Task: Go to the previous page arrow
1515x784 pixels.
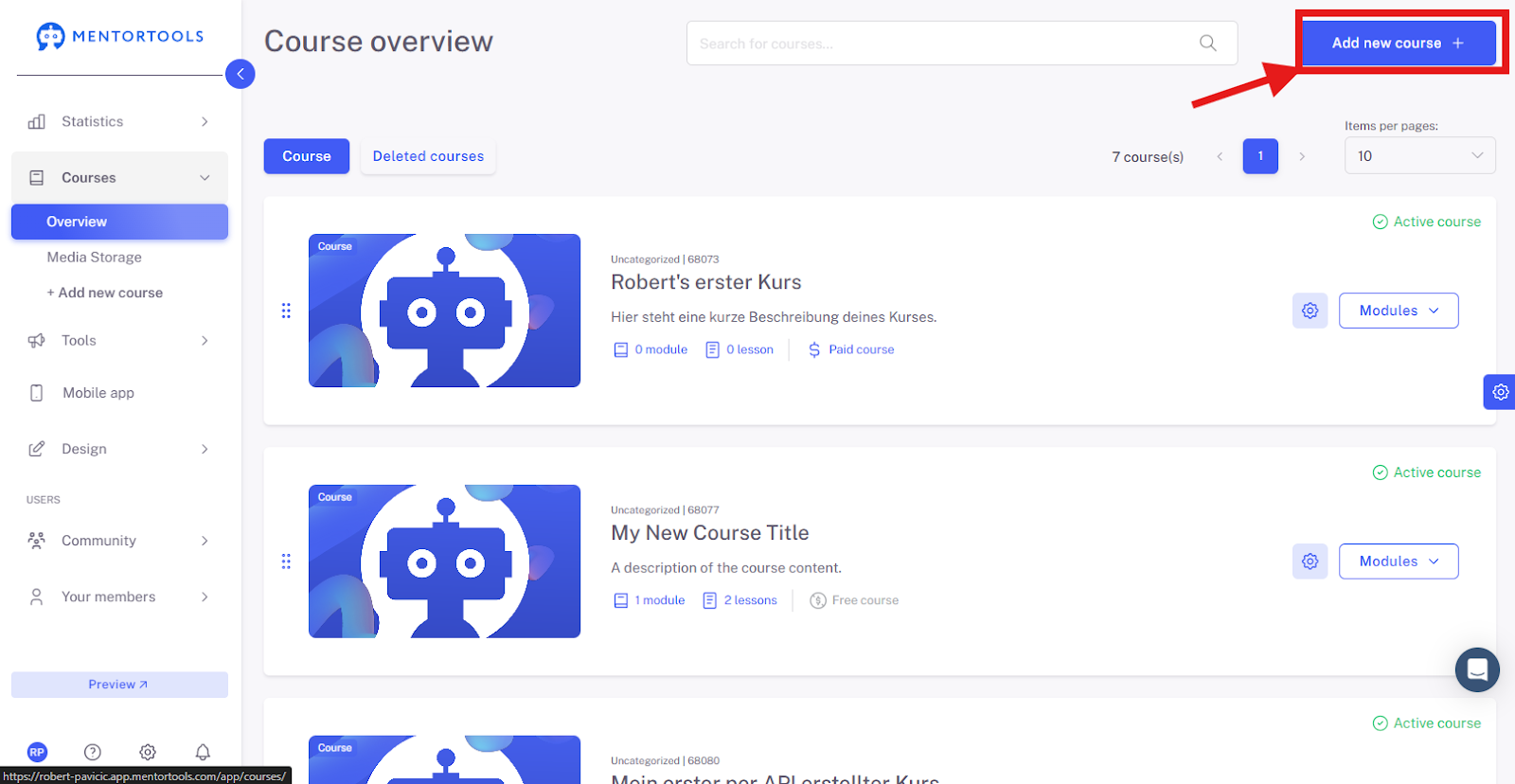Action: [x=1220, y=157]
